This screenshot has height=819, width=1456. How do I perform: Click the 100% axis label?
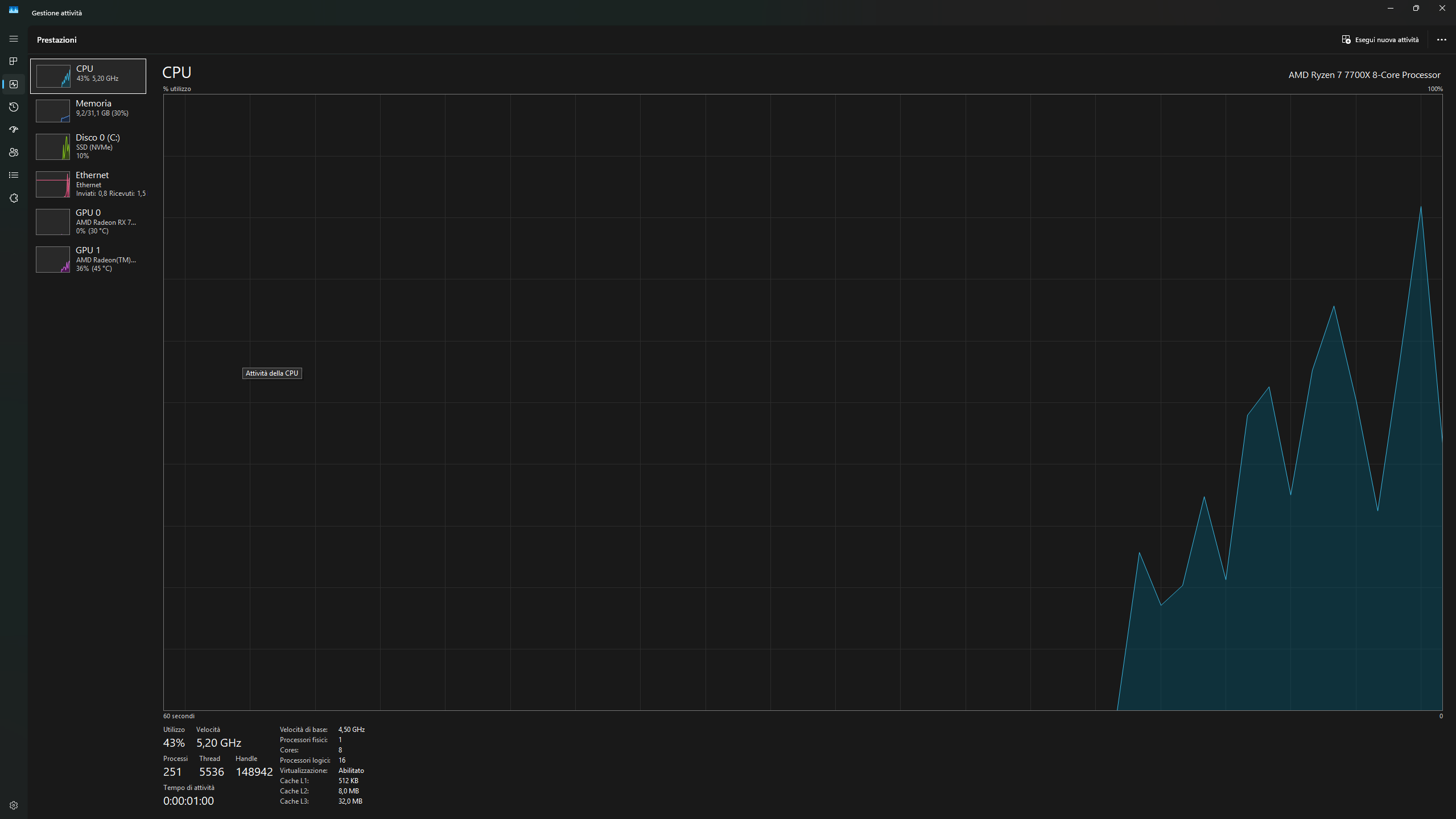[x=1435, y=89]
